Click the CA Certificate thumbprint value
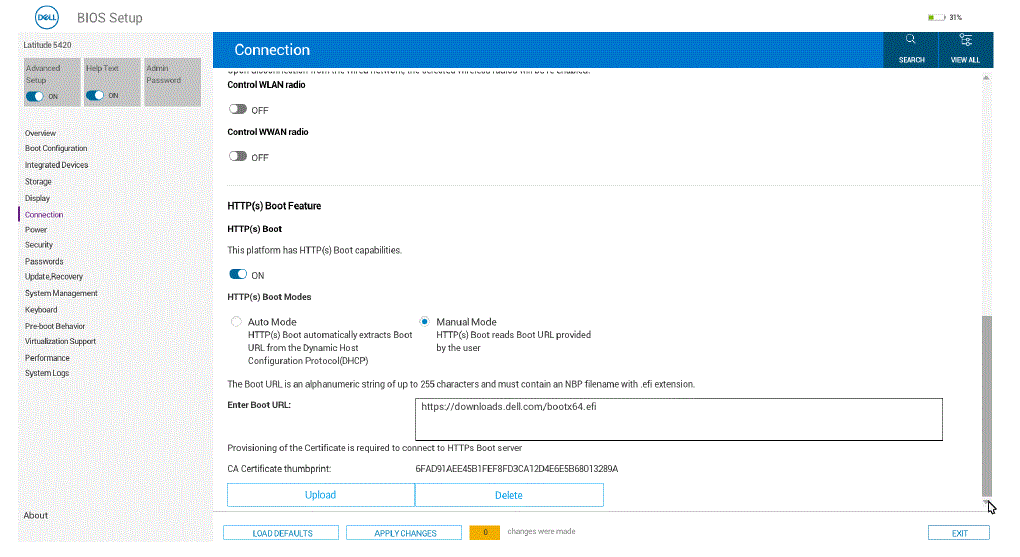The width and height of the screenshot is (1020, 557). tap(517, 469)
